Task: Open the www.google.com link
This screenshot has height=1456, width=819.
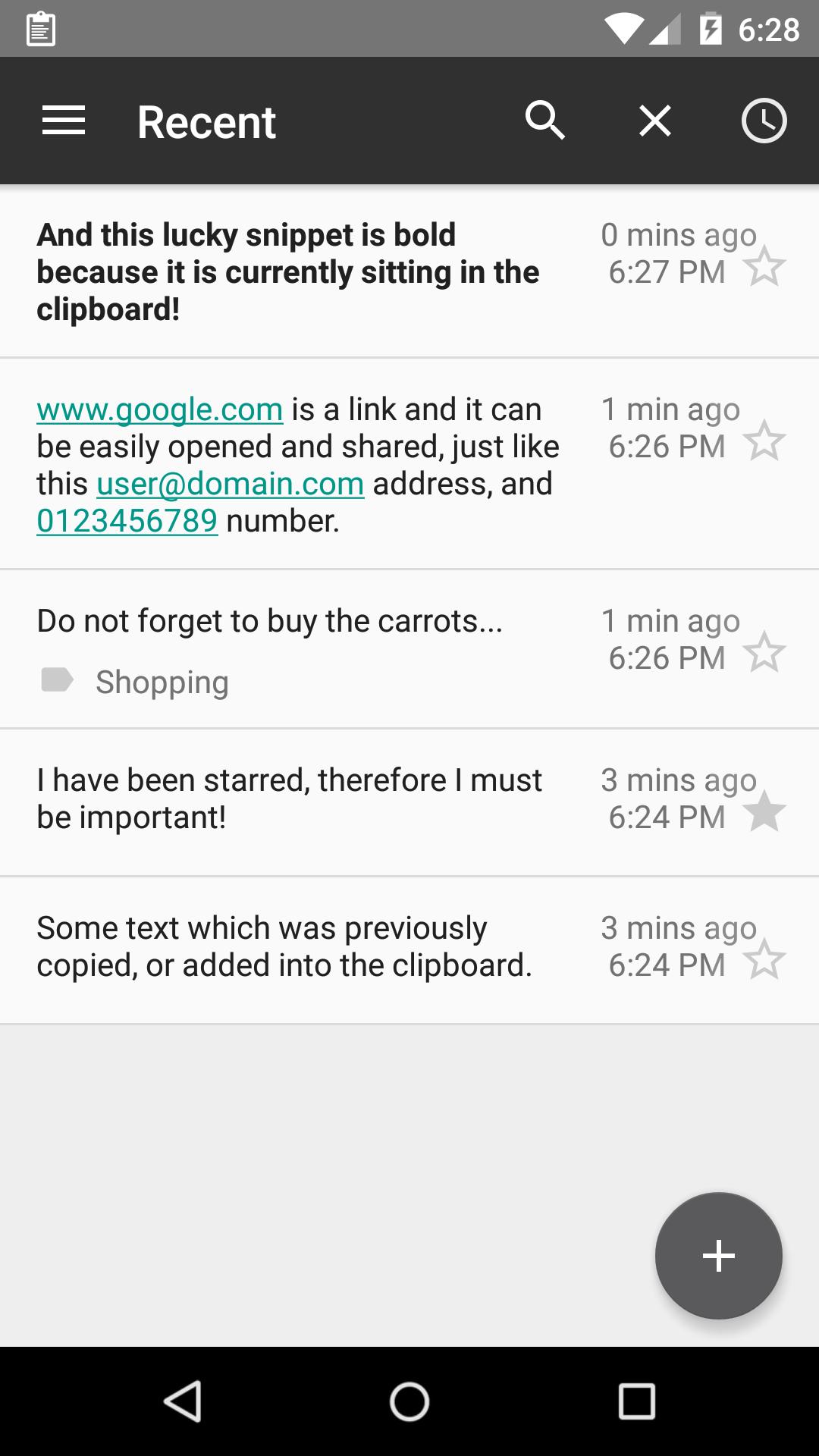Action: [160, 409]
